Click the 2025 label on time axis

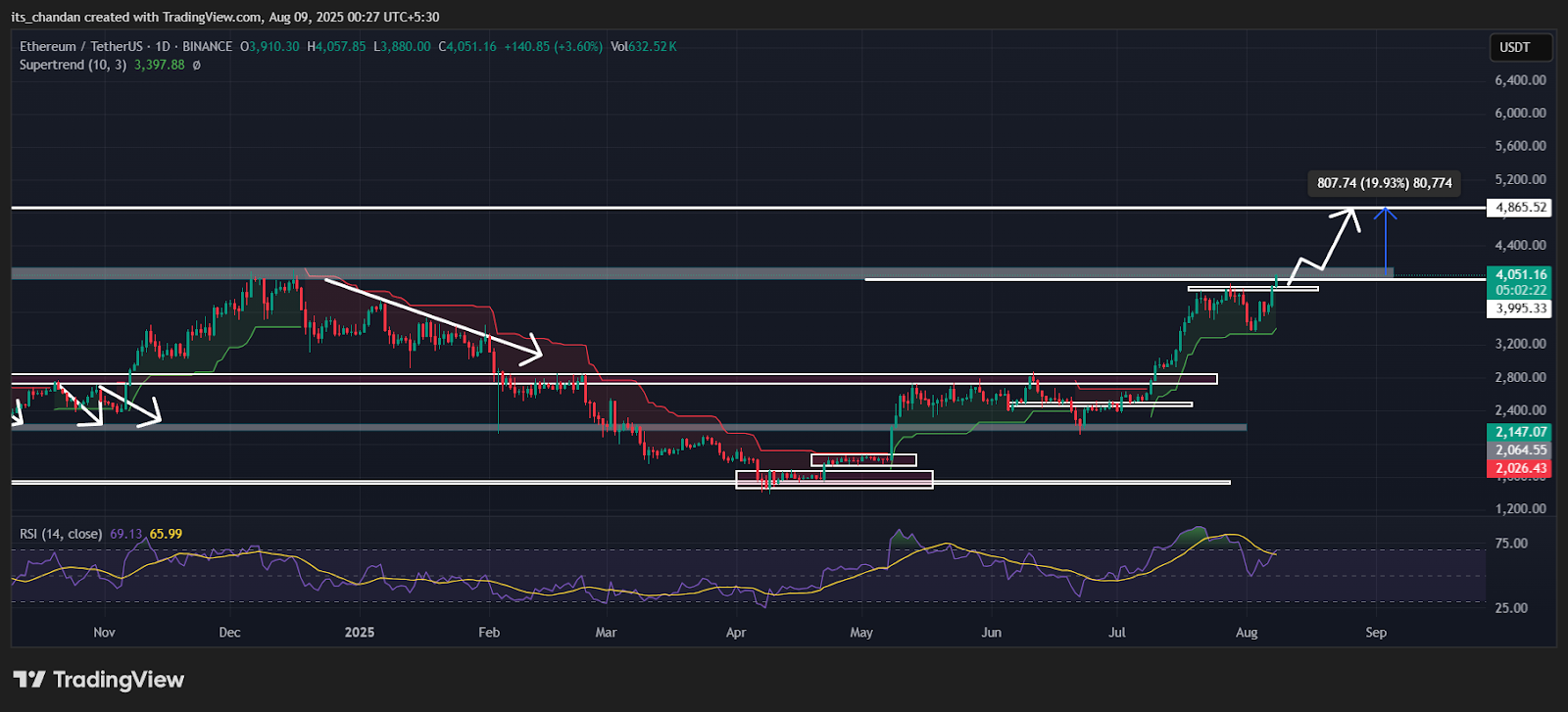[360, 633]
